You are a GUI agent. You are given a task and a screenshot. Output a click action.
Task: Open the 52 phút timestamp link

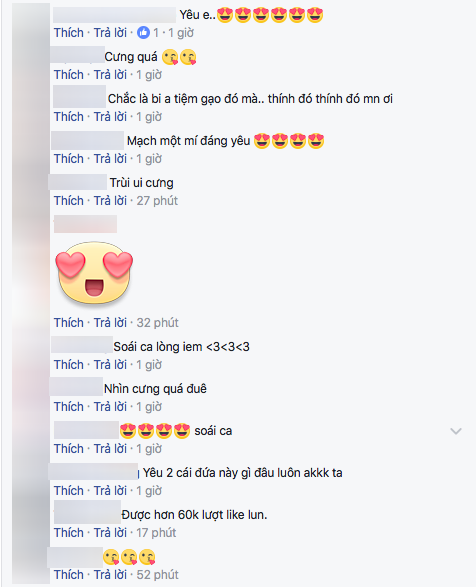157,575
